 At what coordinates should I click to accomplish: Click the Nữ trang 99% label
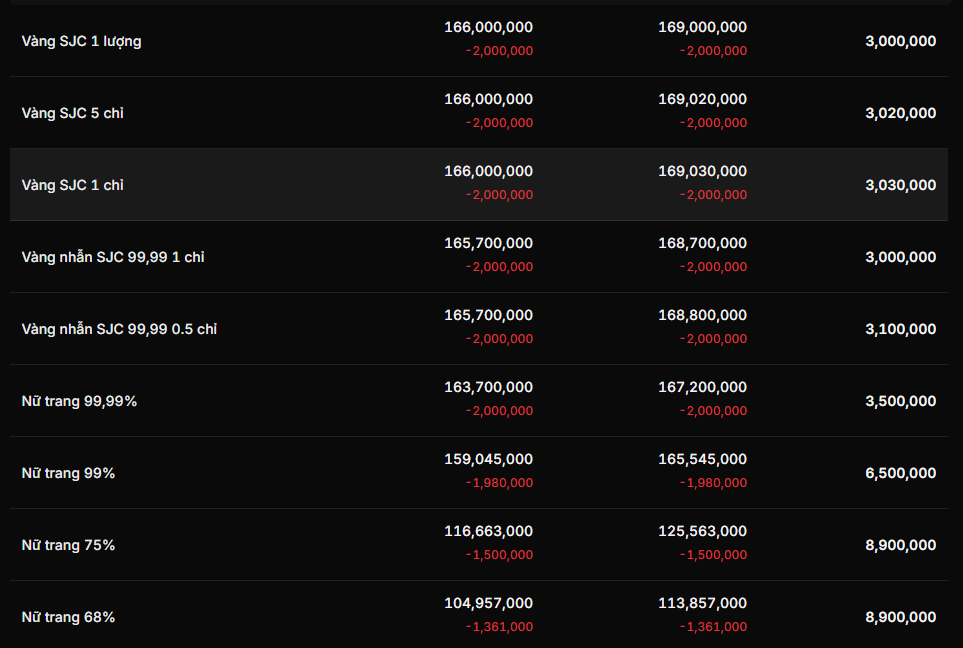click(x=68, y=473)
